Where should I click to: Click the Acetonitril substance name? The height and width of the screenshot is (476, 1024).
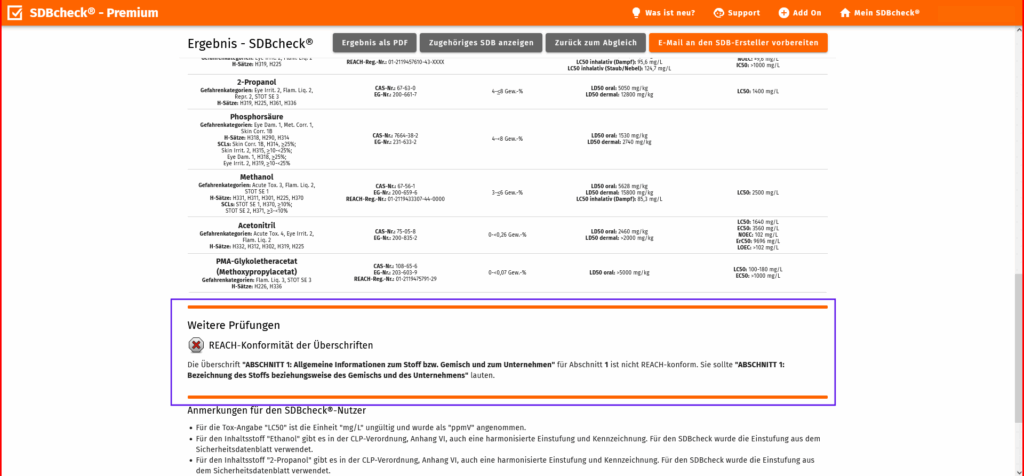(256, 224)
